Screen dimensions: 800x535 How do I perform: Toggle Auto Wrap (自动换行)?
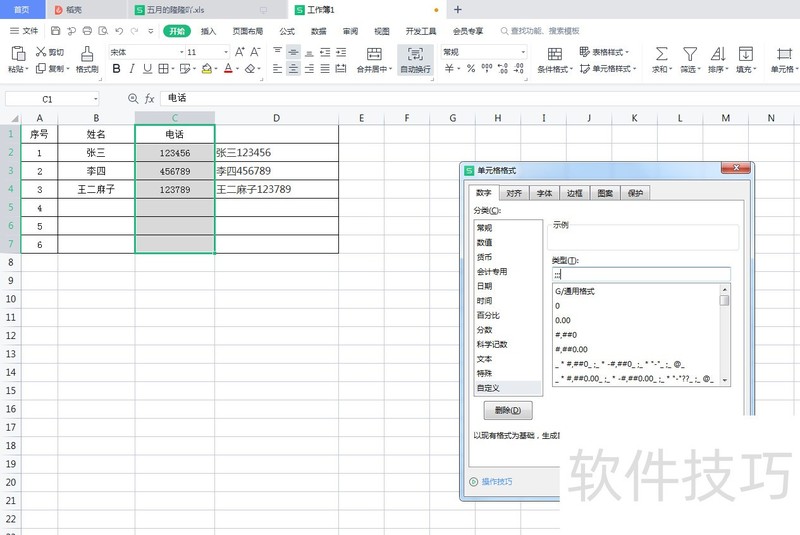click(415, 60)
